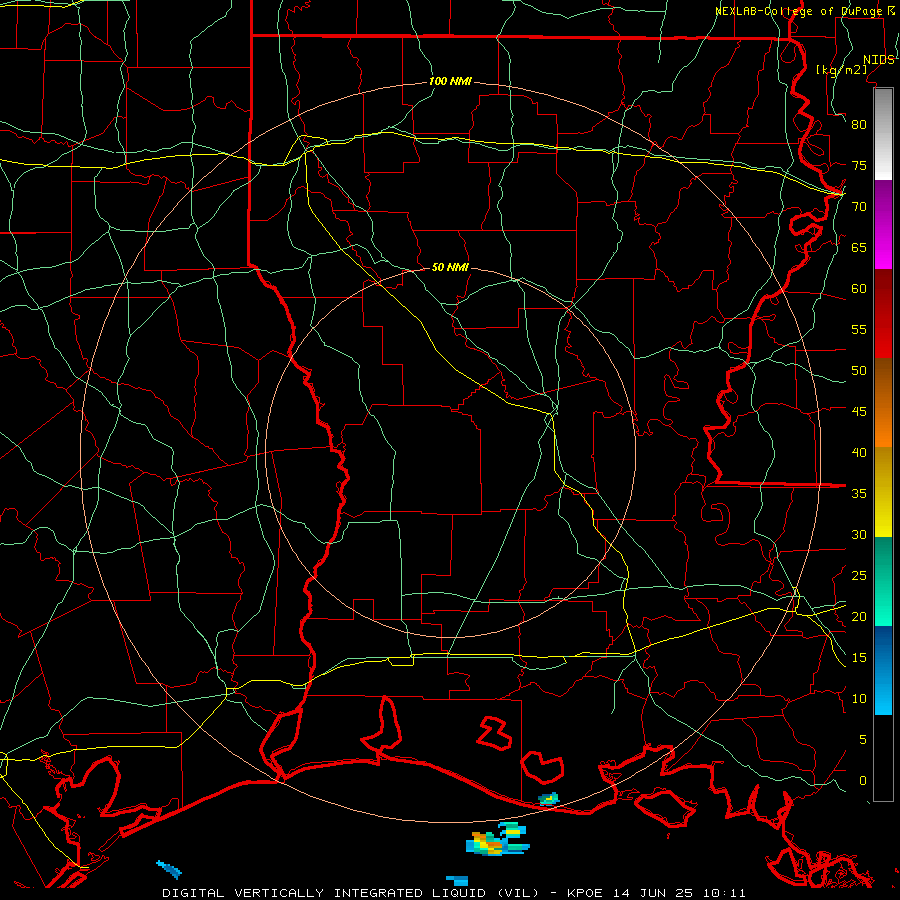The height and width of the screenshot is (900, 900).
Task: Click the 30 value on the legend
Action: (859, 534)
